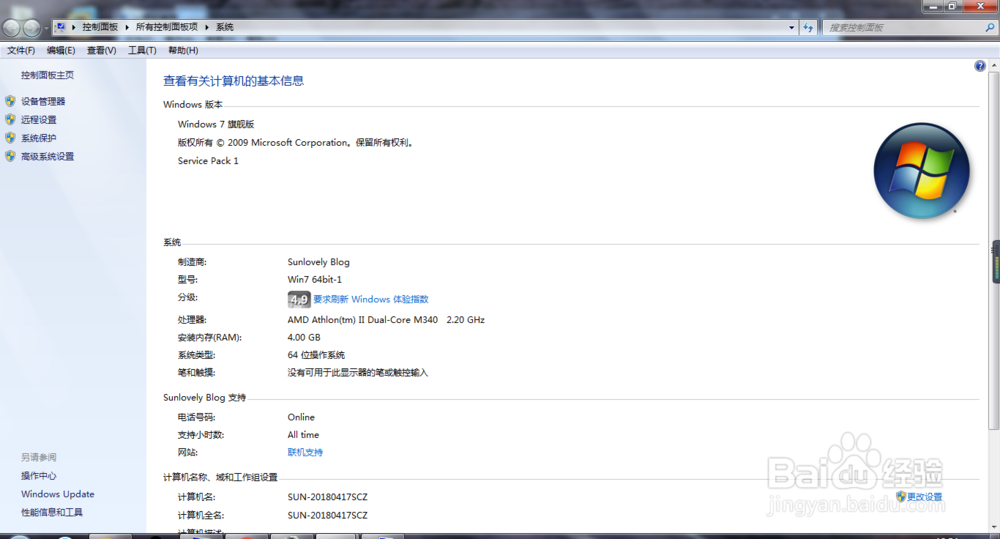Click the model value Win7 64bit-1
Screen dimensions: 1000x539
tap(314, 279)
